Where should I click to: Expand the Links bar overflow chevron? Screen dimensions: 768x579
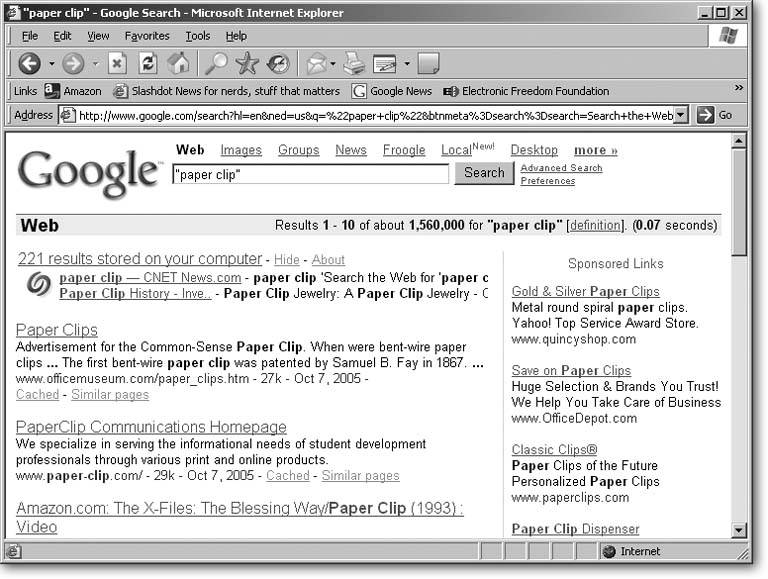coord(739,88)
